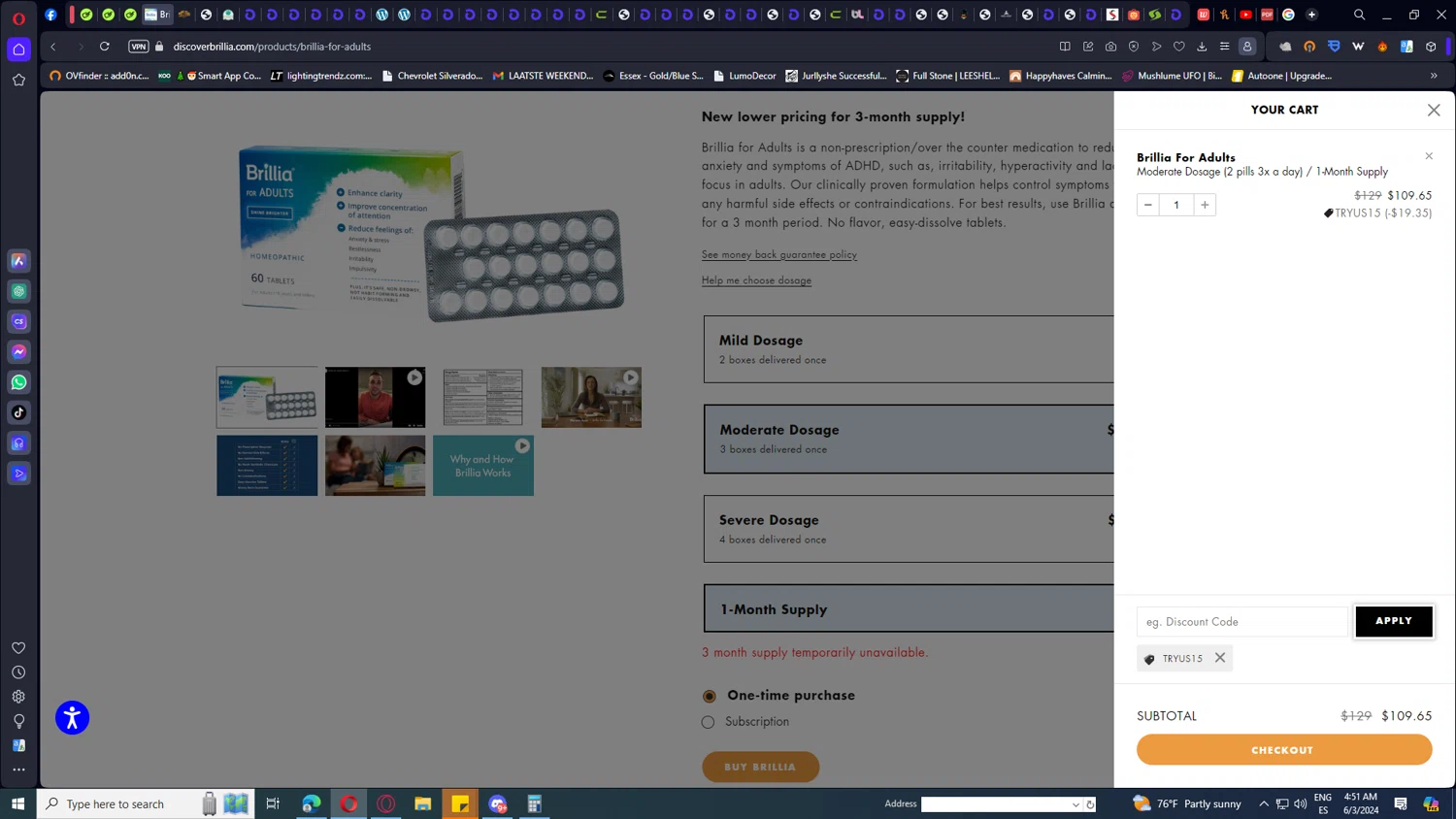View the product box and blister thumbnail
The width and height of the screenshot is (1456, 819).
[267, 397]
